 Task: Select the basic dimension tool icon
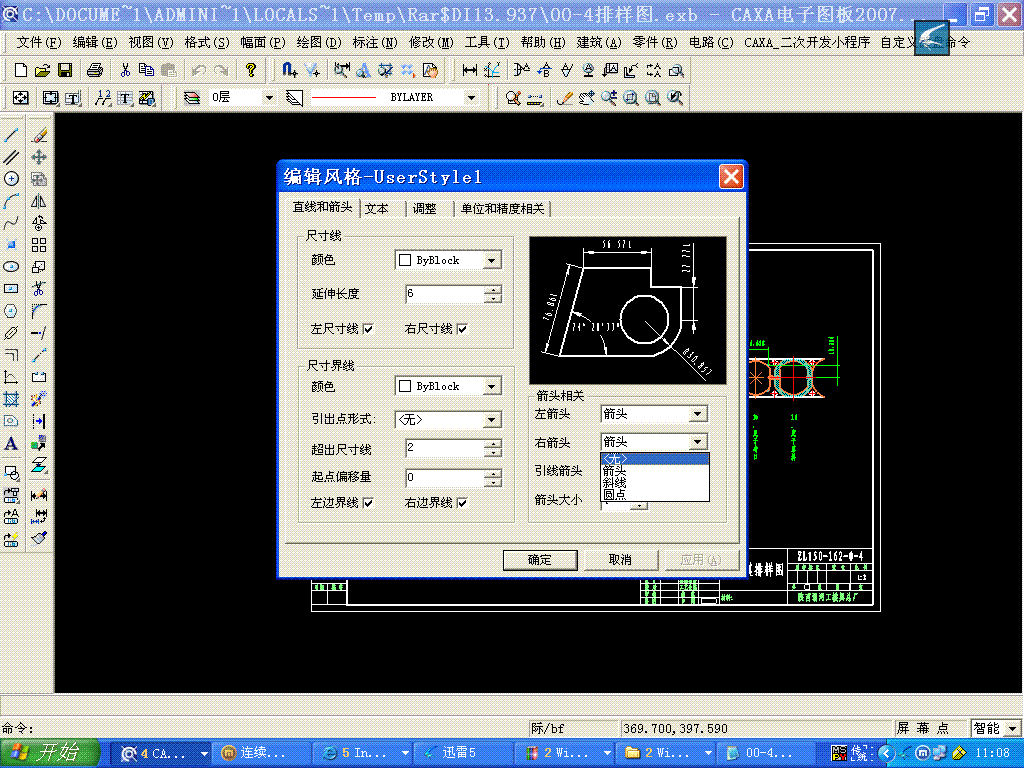(470, 70)
